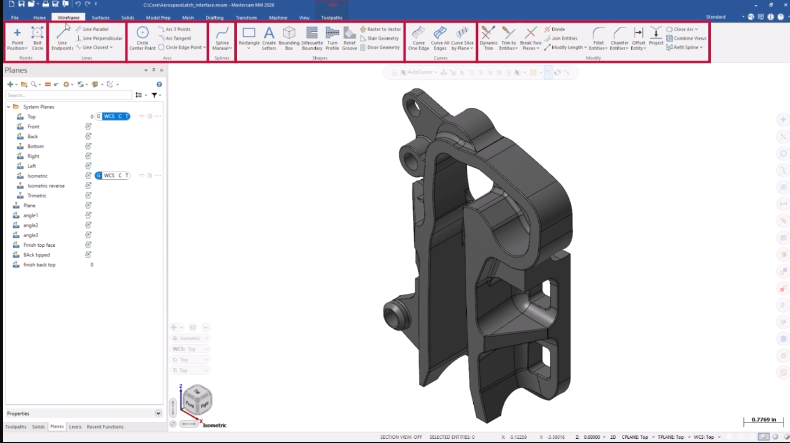790x443 pixels.
Task: Toggle the T indicator on Top plane
Action: [126, 117]
